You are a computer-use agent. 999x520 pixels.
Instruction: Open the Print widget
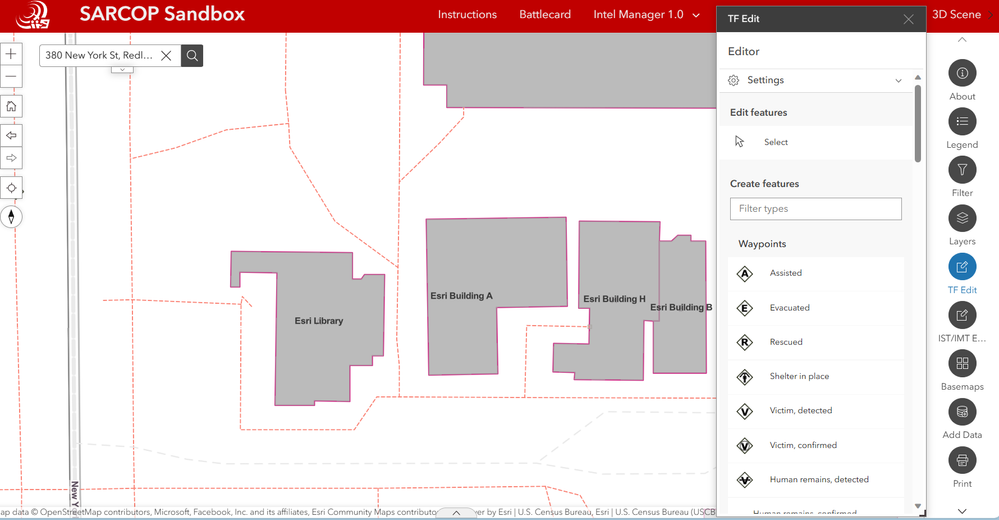coord(962,460)
